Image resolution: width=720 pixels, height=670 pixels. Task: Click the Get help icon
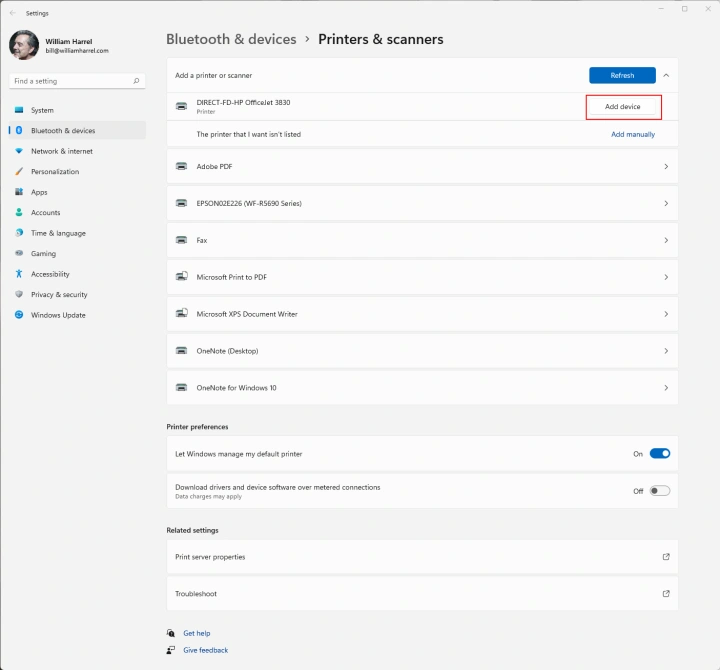(172, 633)
